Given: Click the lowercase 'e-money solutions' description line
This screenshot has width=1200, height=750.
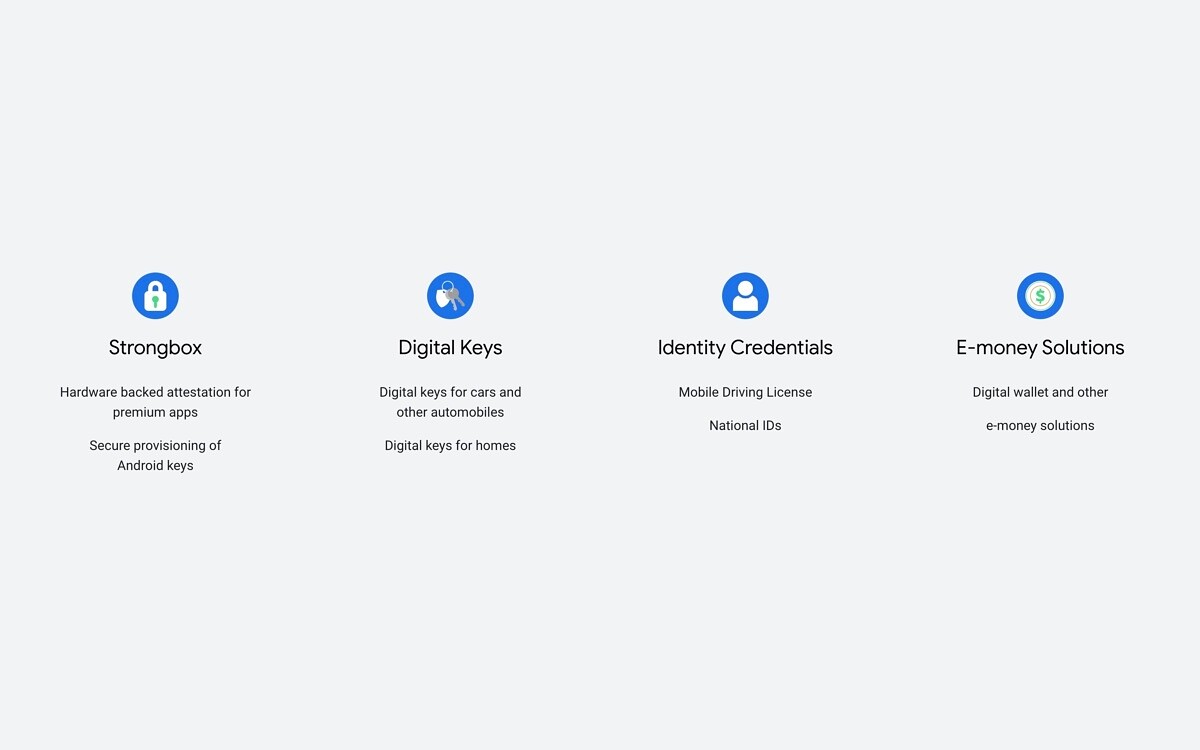Looking at the screenshot, I should [x=1040, y=425].
